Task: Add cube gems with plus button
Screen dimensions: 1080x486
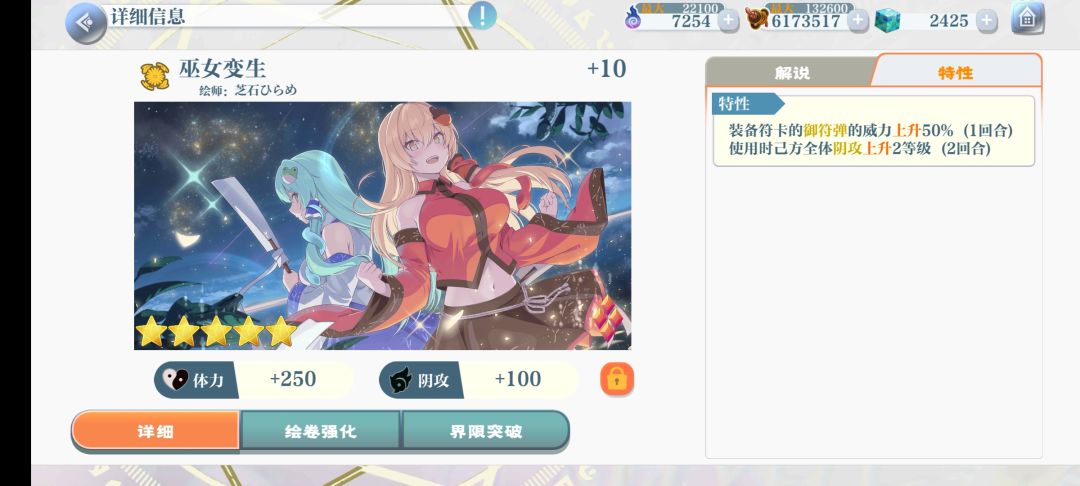Action: 986,21
